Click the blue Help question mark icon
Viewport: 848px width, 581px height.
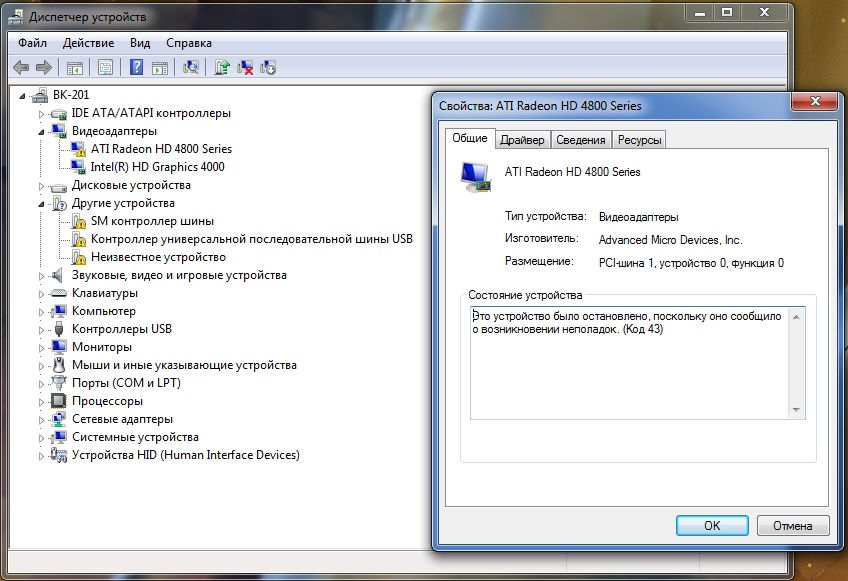137,67
